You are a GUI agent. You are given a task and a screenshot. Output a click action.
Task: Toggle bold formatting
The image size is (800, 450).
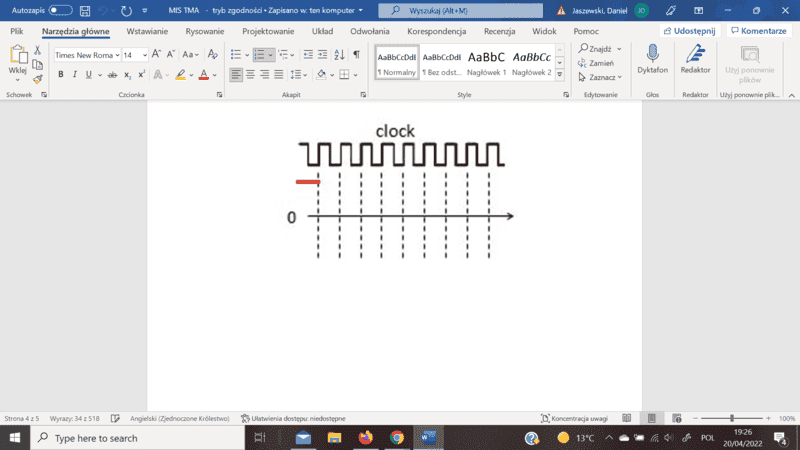[x=61, y=75]
